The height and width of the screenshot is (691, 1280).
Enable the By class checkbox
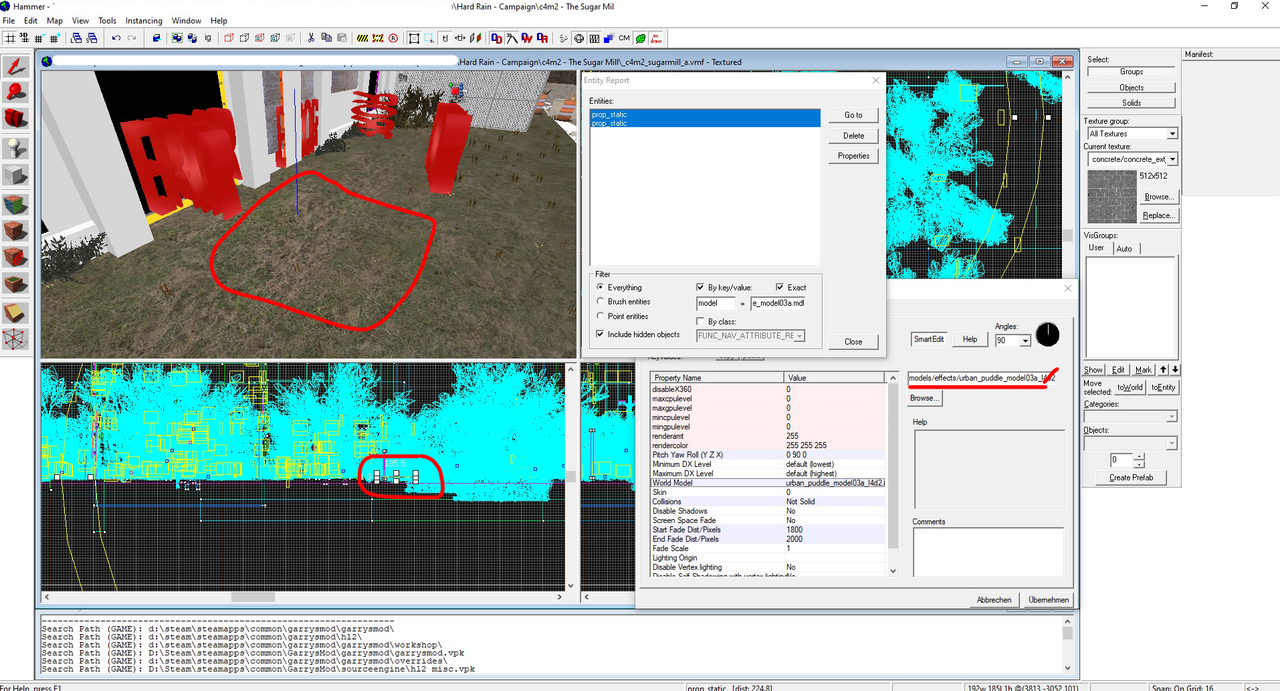pos(700,321)
